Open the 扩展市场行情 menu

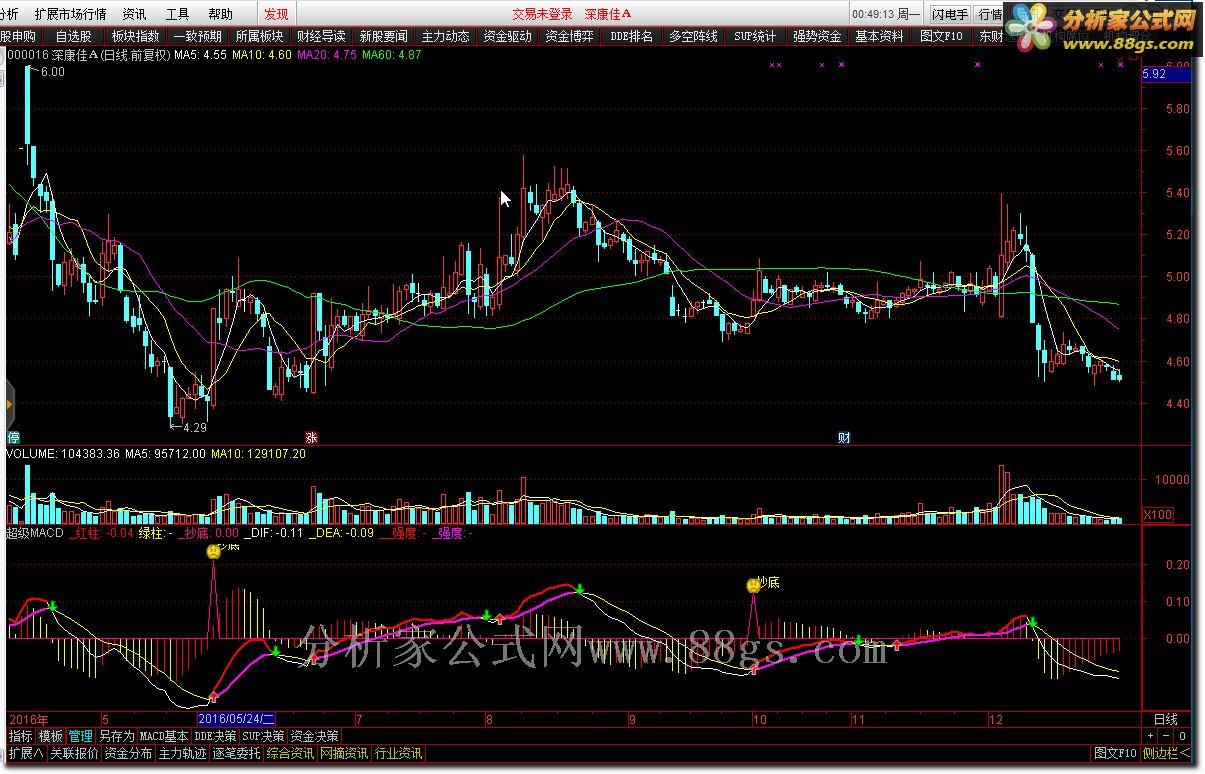point(70,14)
